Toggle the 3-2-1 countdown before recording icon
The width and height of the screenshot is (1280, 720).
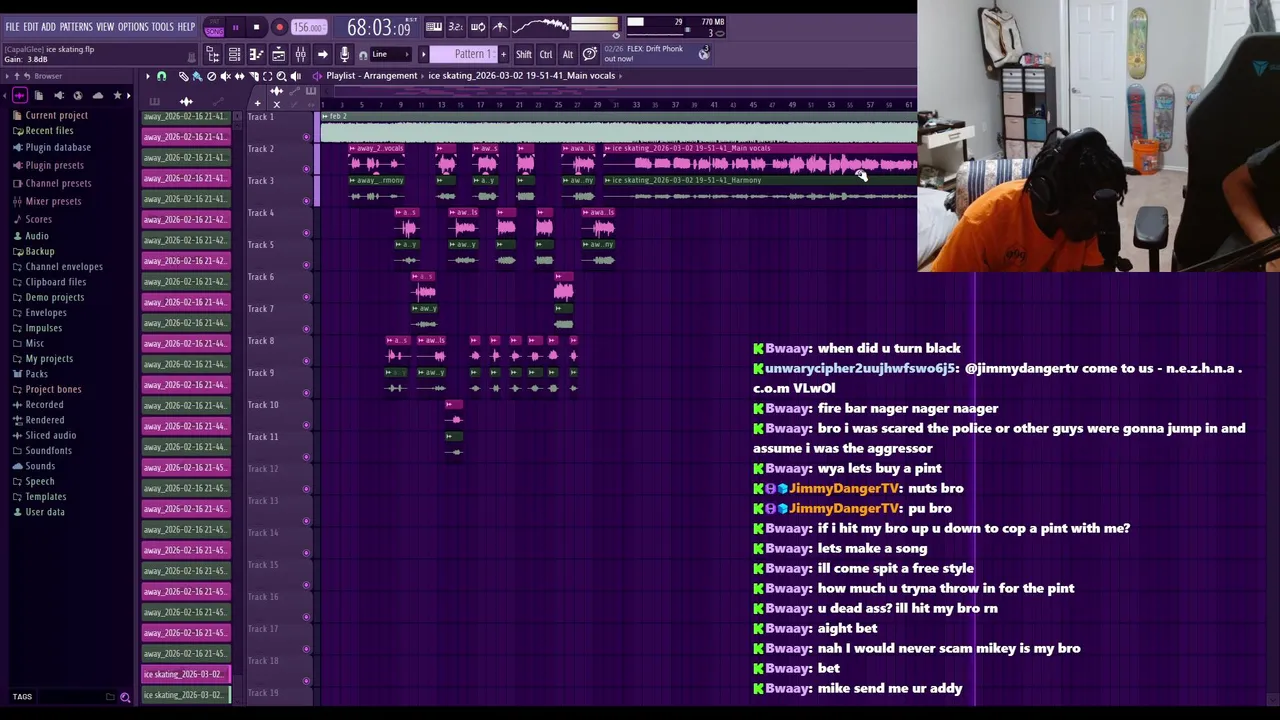pyautogui.click(x=456, y=27)
